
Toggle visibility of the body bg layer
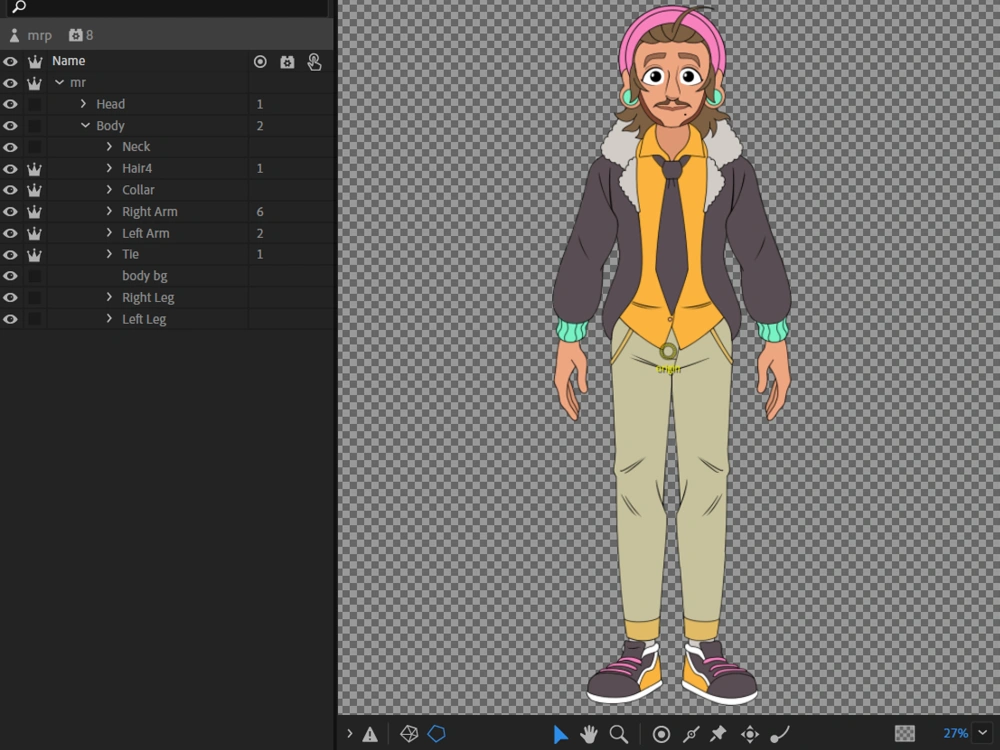tap(10, 275)
